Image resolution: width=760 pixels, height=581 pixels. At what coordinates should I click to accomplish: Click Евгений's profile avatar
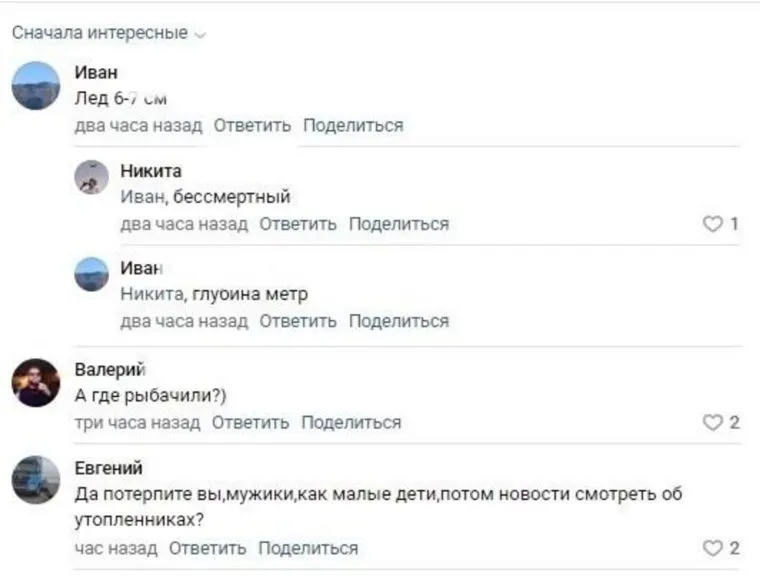tap(36, 480)
